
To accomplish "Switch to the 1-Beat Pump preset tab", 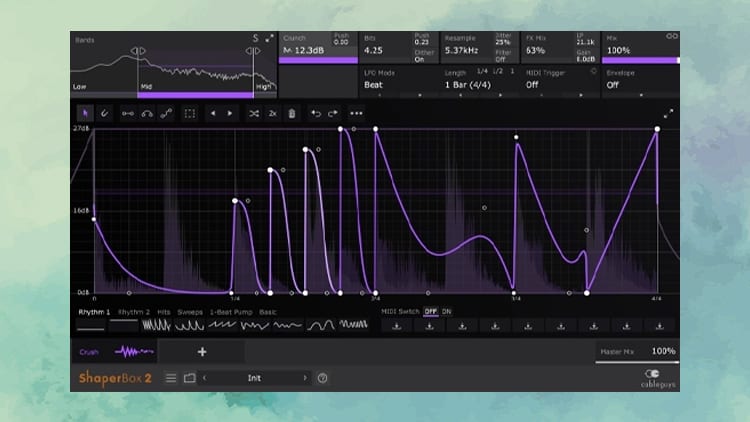I will 231,312.
